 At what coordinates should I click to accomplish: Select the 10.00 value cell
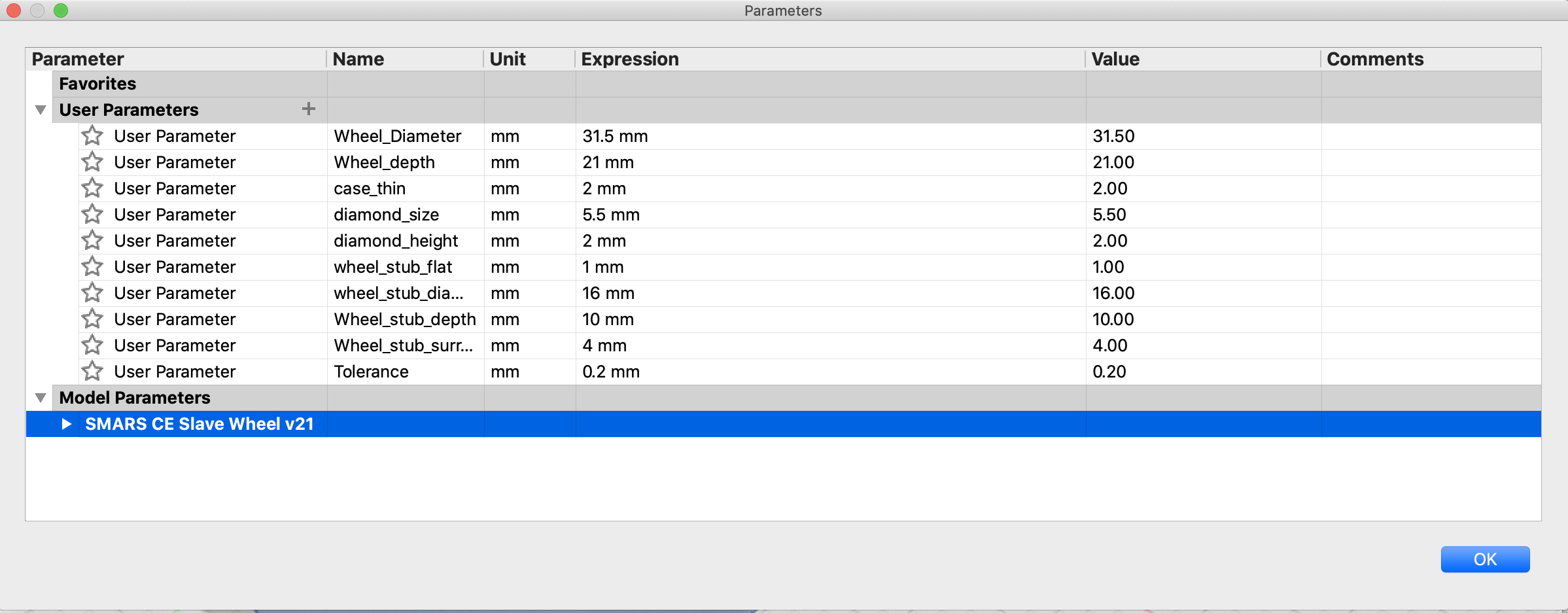tap(1204, 319)
